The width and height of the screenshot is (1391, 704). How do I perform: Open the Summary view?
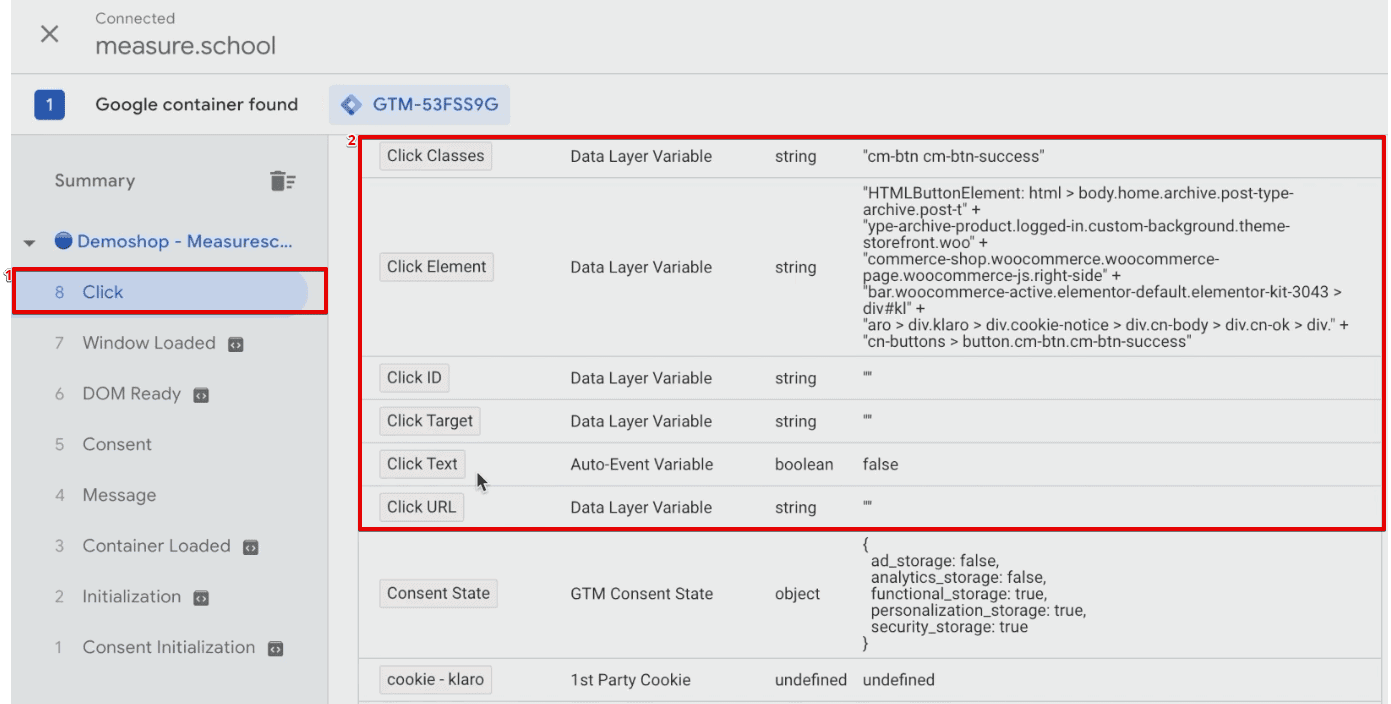95,180
